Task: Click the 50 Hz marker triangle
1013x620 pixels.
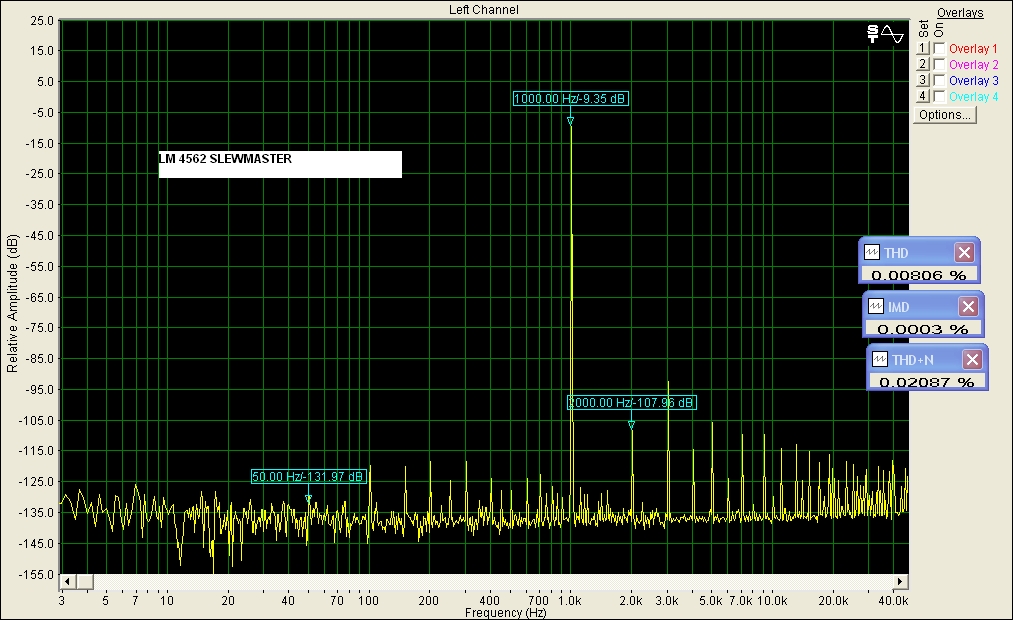Action: pos(308,499)
